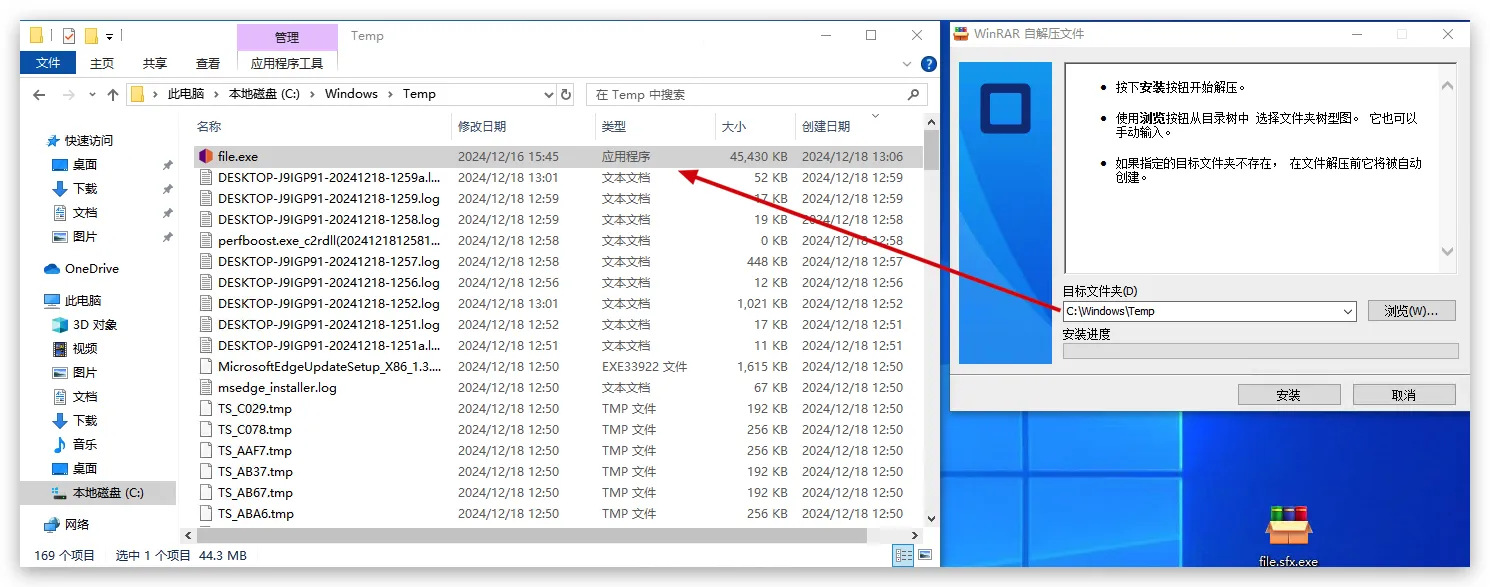Click the 浏览(W)... button
Screen dimensions: 1490x587
point(1411,311)
